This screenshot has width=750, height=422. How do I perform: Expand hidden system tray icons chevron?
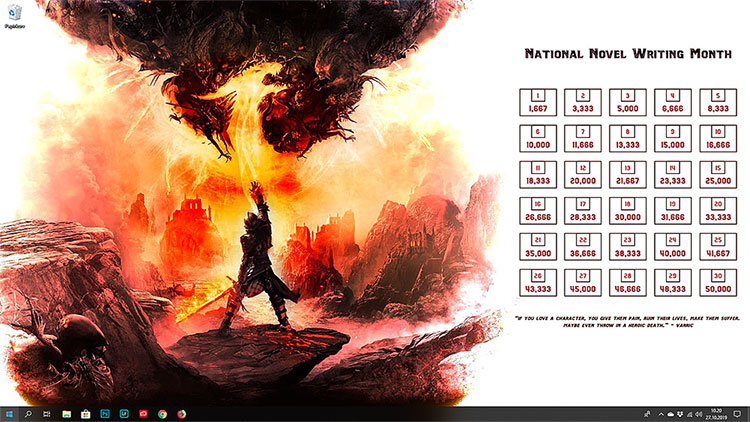(661, 414)
